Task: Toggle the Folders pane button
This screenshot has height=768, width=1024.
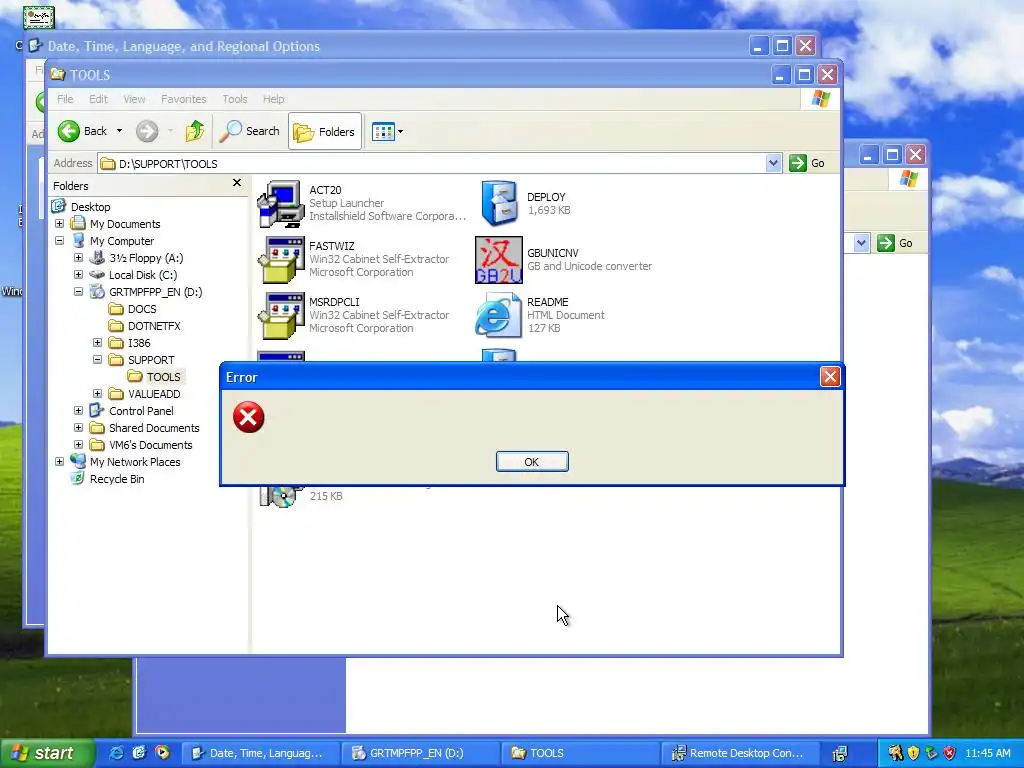Action: 325,131
